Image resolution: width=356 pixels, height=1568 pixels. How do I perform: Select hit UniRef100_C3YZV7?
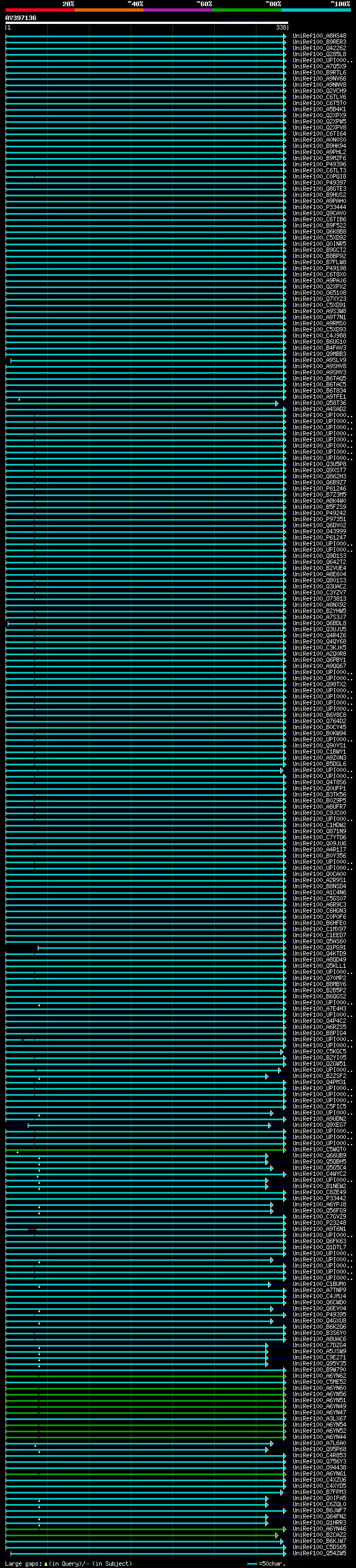click(319, 593)
